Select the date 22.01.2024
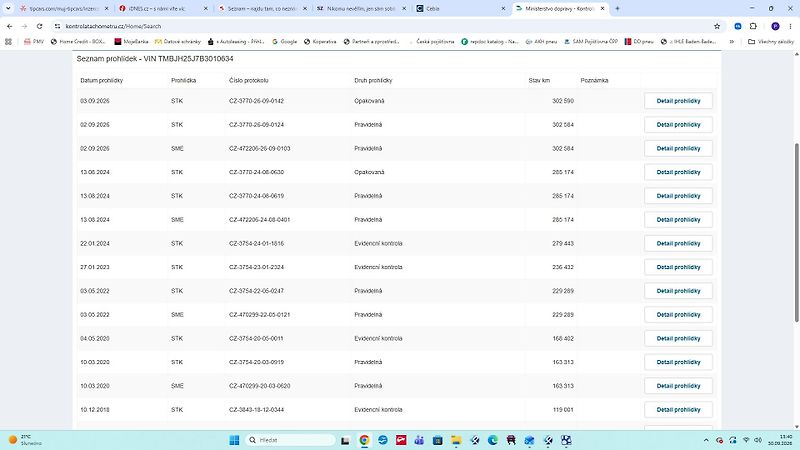The width and height of the screenshot is (800, 450). click(95, 243)
